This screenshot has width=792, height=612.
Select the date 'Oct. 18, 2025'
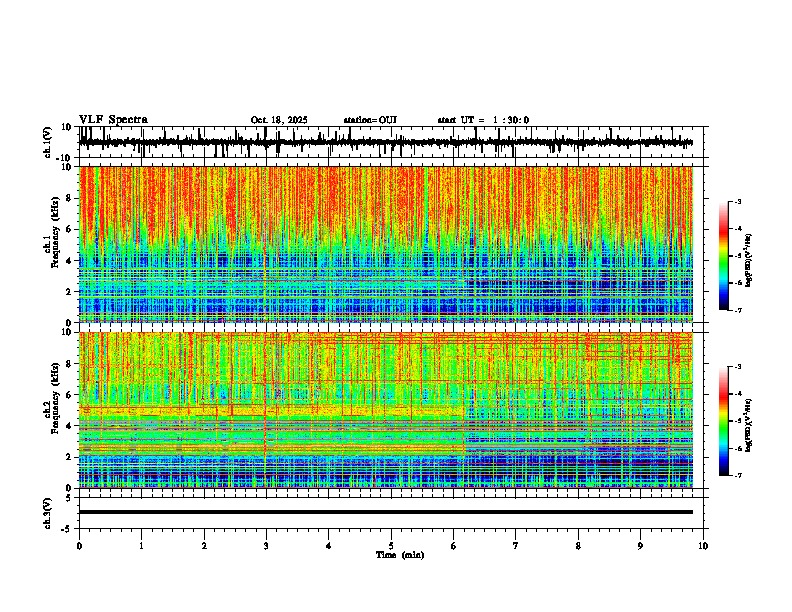(279, 120)
